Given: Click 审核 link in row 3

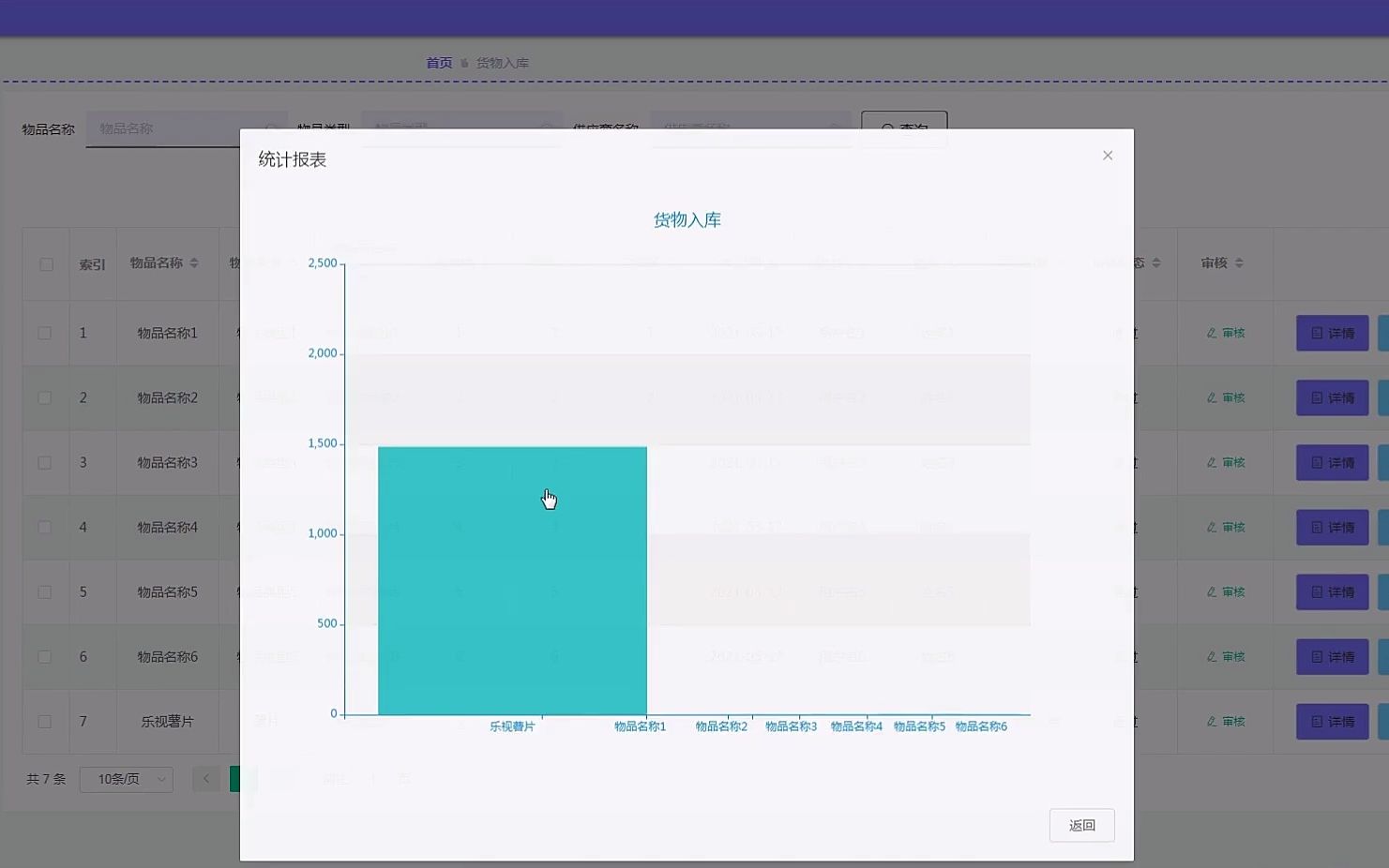Looking at the screenshot, I should pos(1226,462).
